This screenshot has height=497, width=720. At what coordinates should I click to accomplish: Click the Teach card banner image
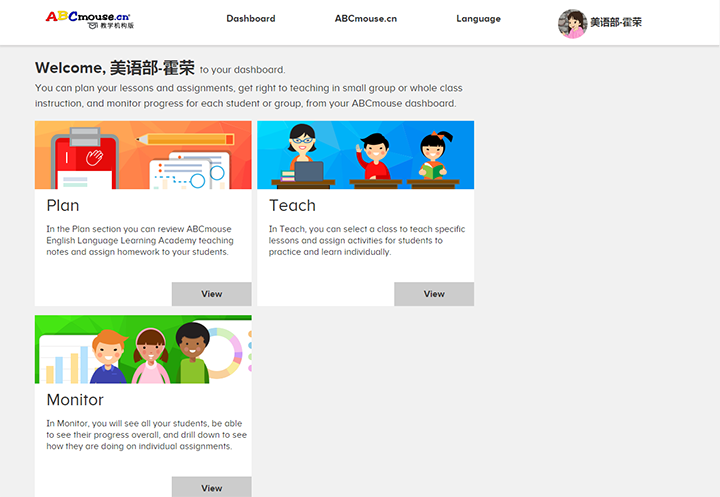coord(366,155)
